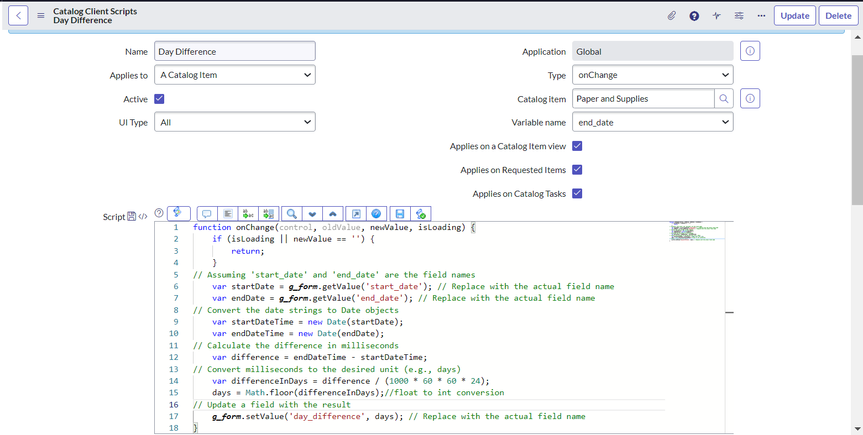The height and width of the screenshot is (435, 863).
Task: Click the Replace toolbar icon
Action: coord(248,214)
